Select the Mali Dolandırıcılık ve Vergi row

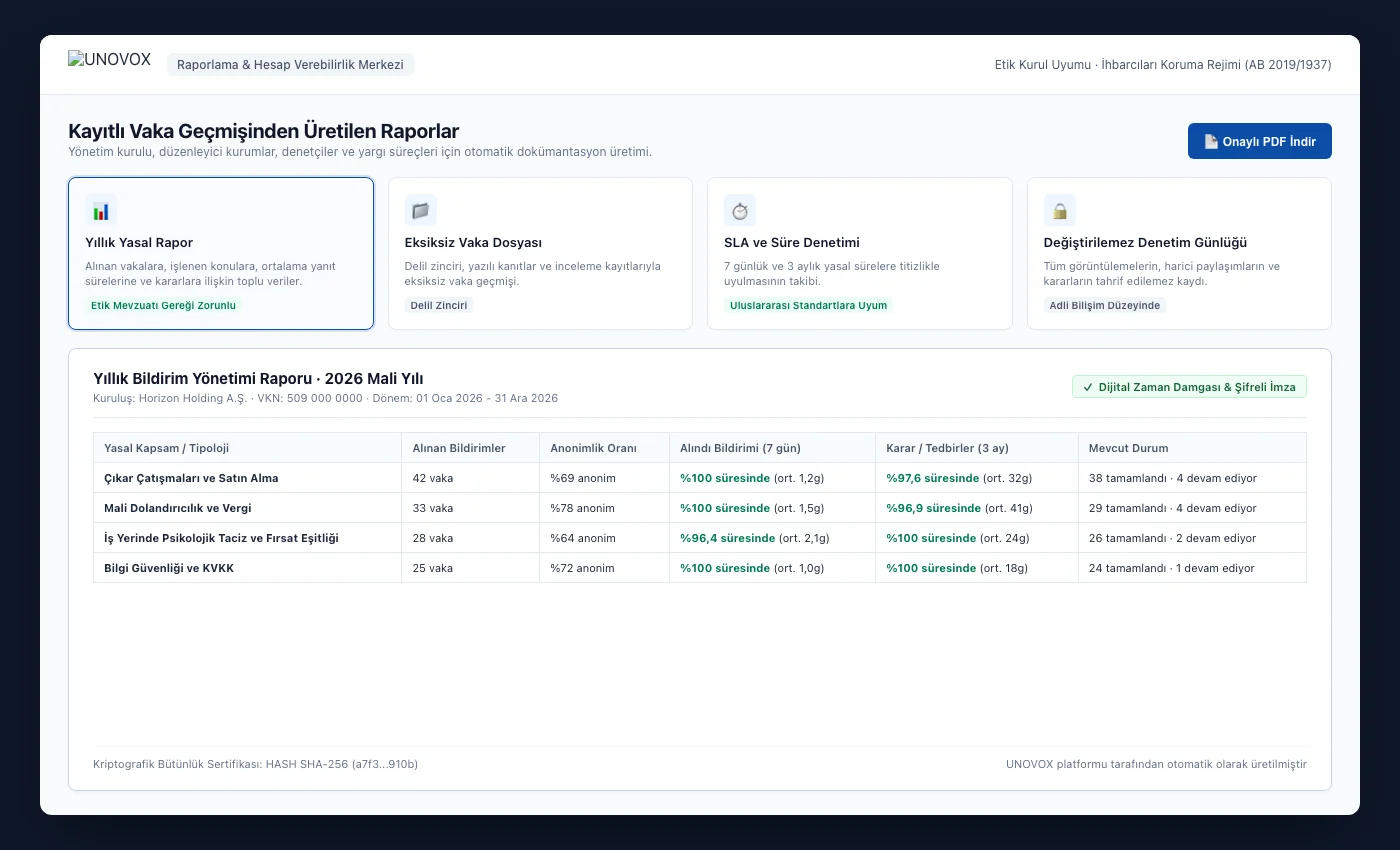(x=700, y=508)
